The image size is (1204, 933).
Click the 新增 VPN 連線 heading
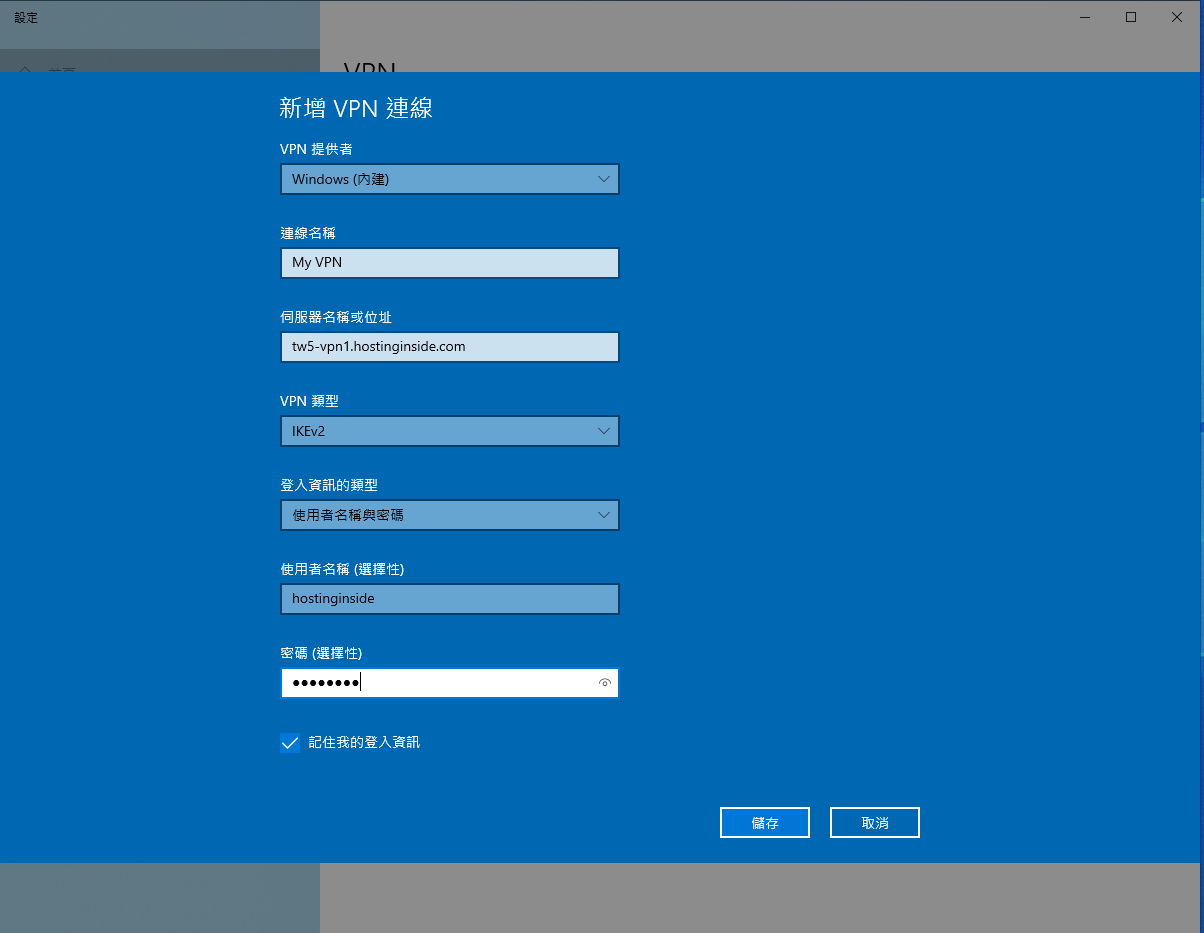coord(356,108)
